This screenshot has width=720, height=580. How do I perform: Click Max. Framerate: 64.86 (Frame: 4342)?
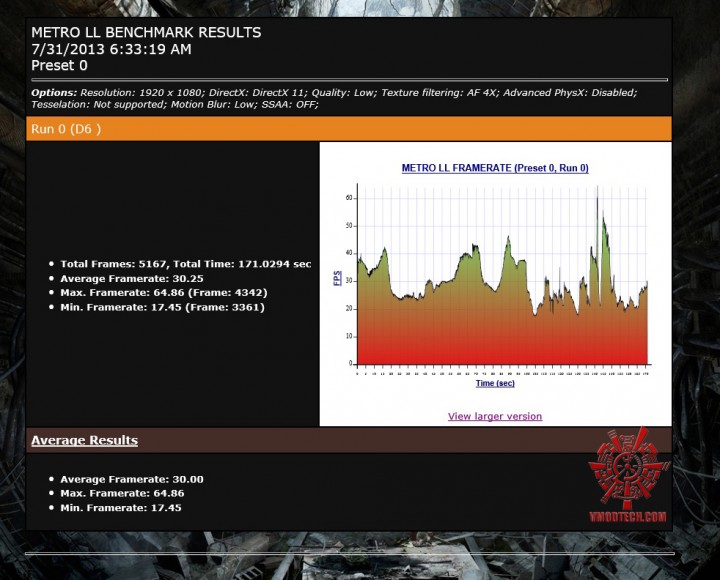163,293
